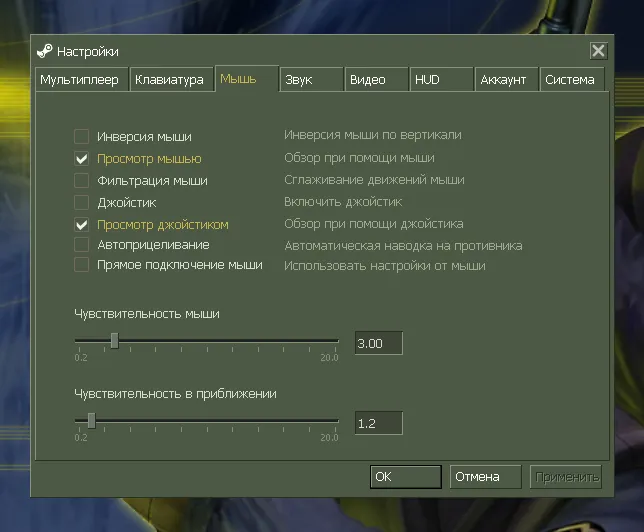This screenshot has height=532, width=644.
Task: Switch to the Мультиплеер tab
Action: [x=81, y=79]
